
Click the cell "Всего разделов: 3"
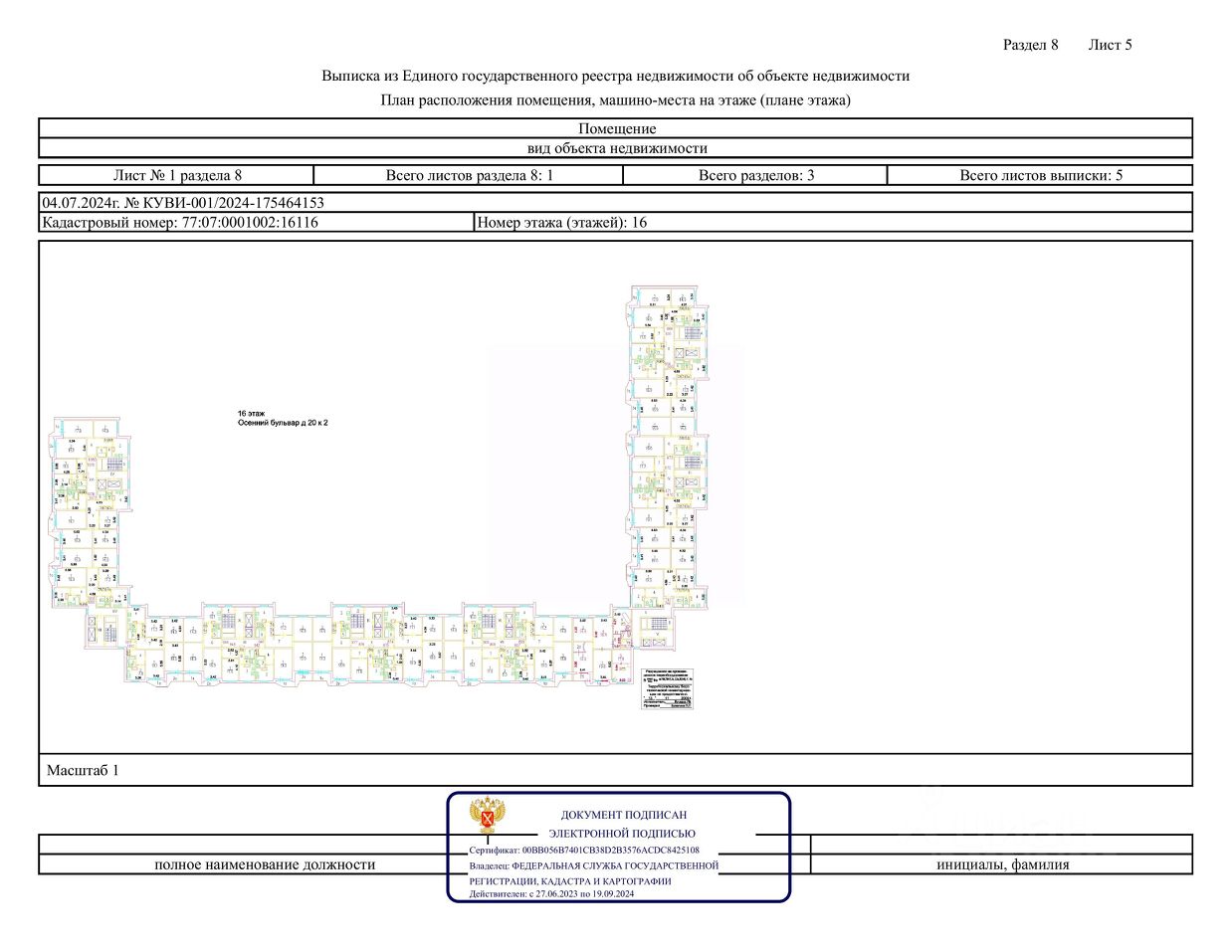pos(755,175)
